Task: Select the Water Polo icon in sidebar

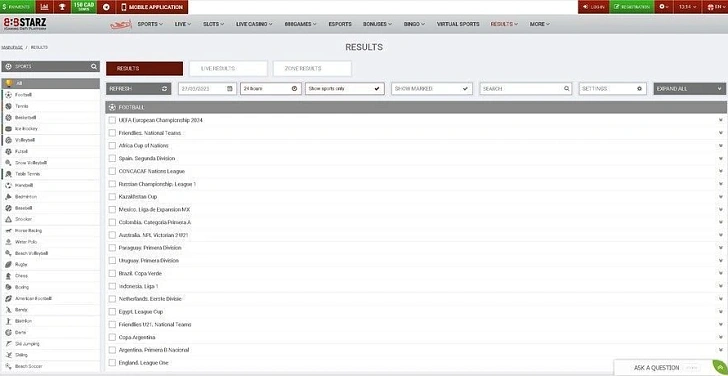Action: tap(8, 242)
